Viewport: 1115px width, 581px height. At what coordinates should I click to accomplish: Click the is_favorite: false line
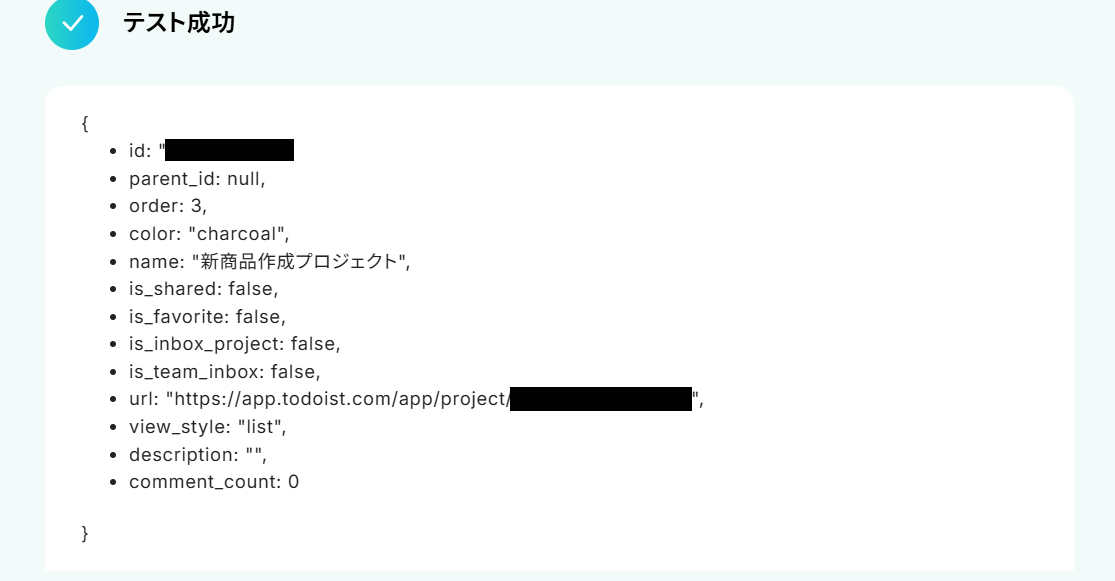pos(207,316)
